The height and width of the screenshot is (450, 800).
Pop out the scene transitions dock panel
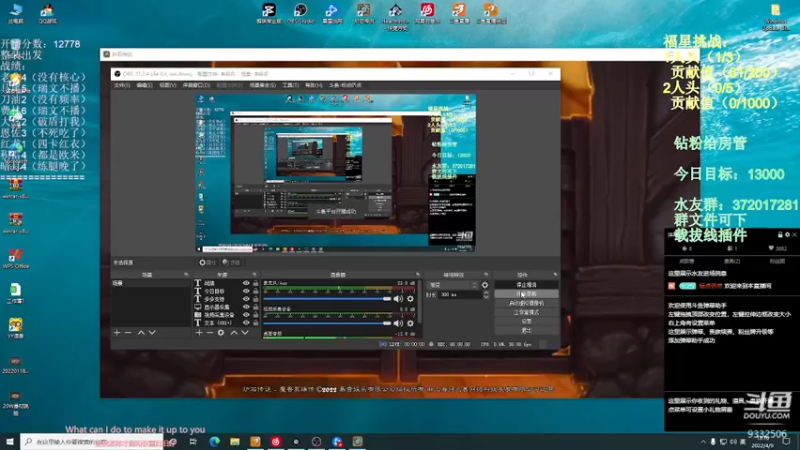click(x=486, y=274)
